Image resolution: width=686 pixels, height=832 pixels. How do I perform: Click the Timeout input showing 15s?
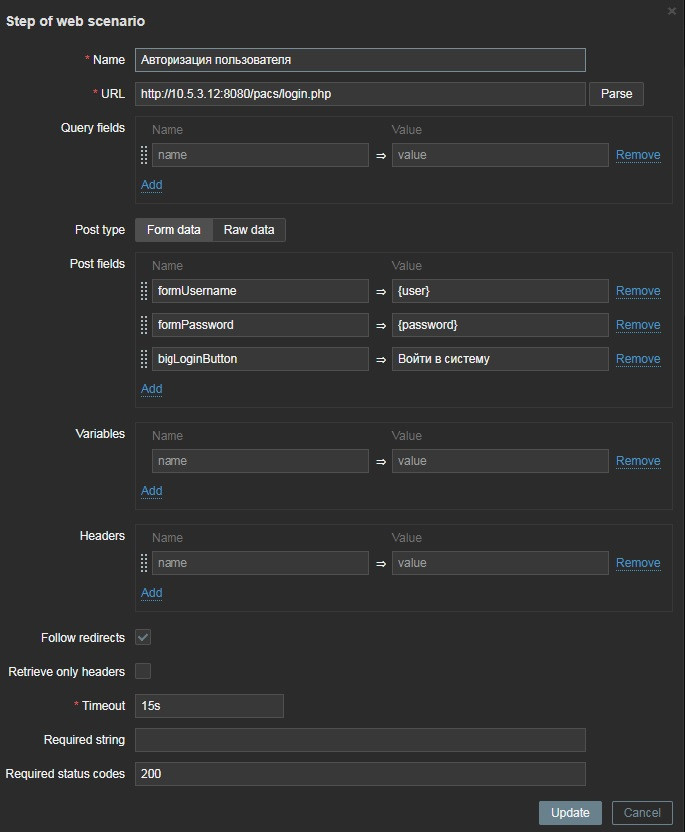(x=209, y=706)
